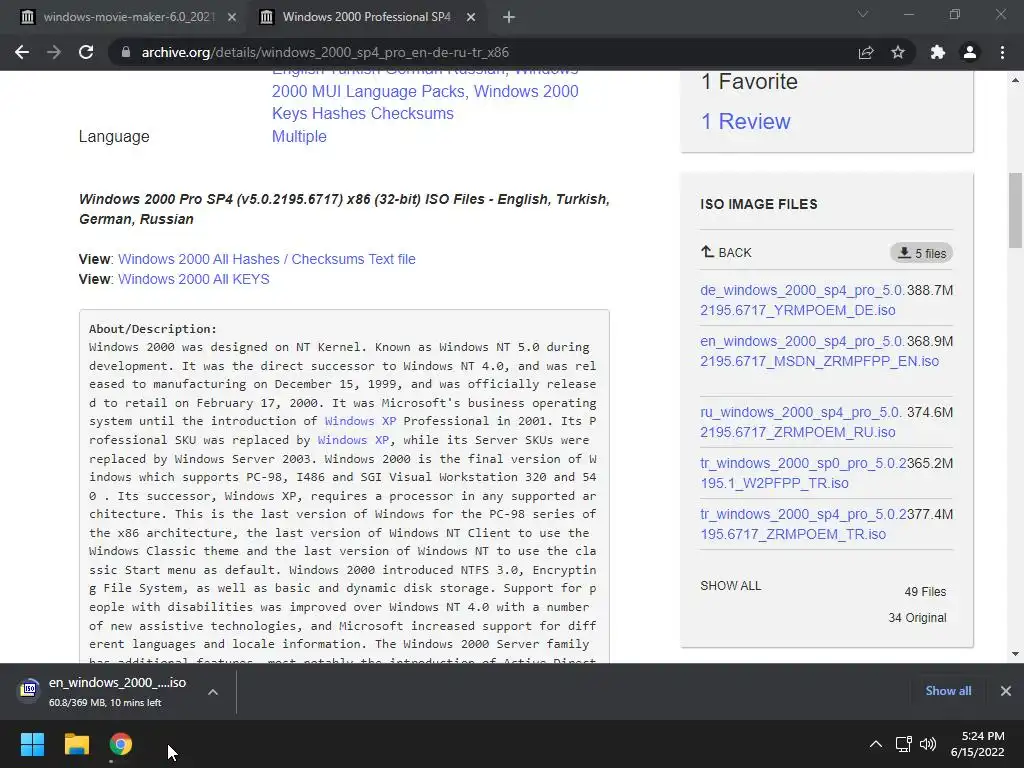Open the Windows Start menu
The image size is (1024, 768).
(32, 744)
